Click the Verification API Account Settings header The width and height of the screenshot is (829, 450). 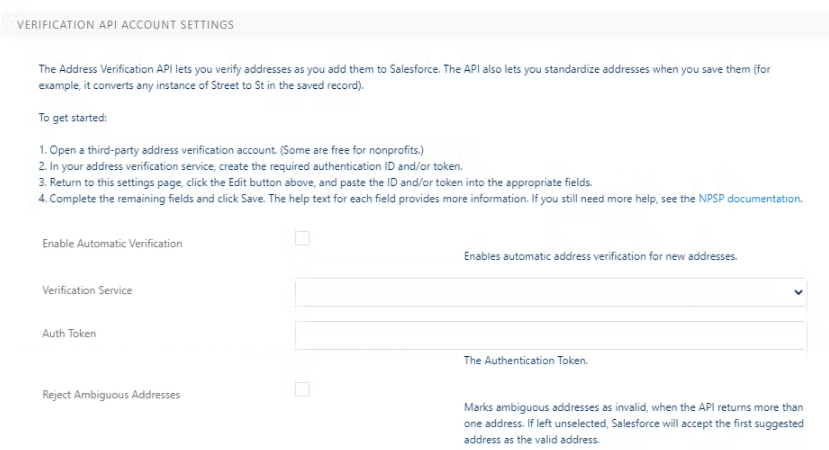[x=125, y=24]
